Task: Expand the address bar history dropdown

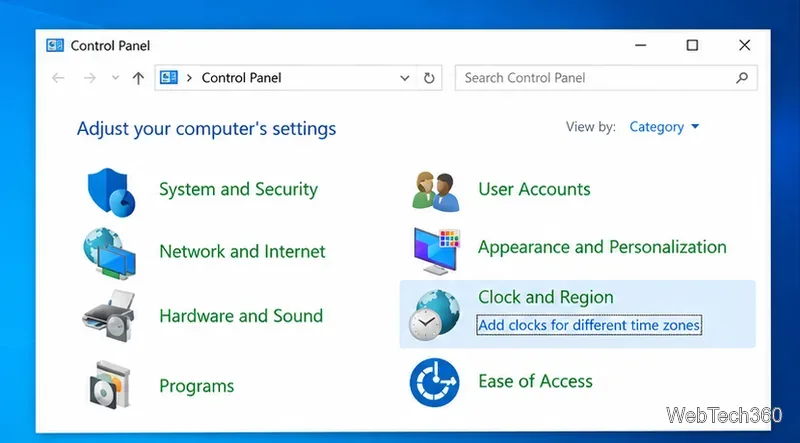Action: (x=405, y=78)
